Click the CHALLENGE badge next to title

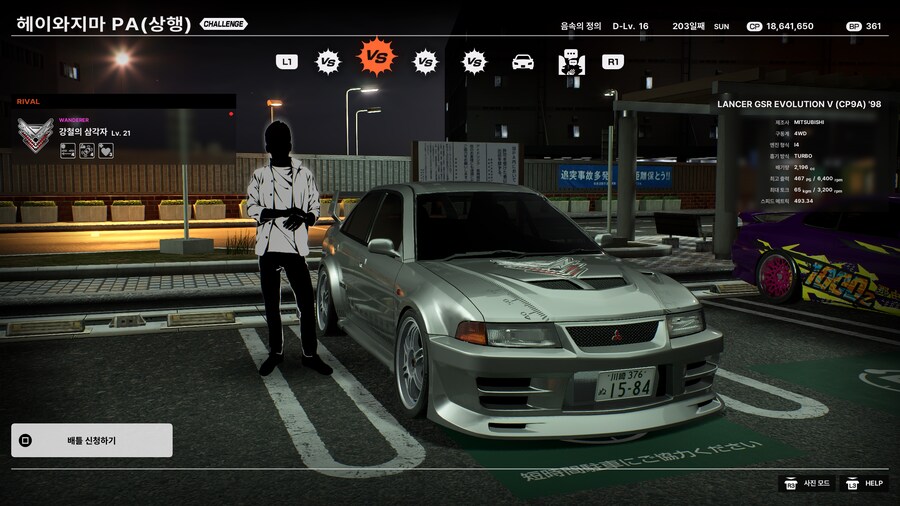click(x=223, y=24)
